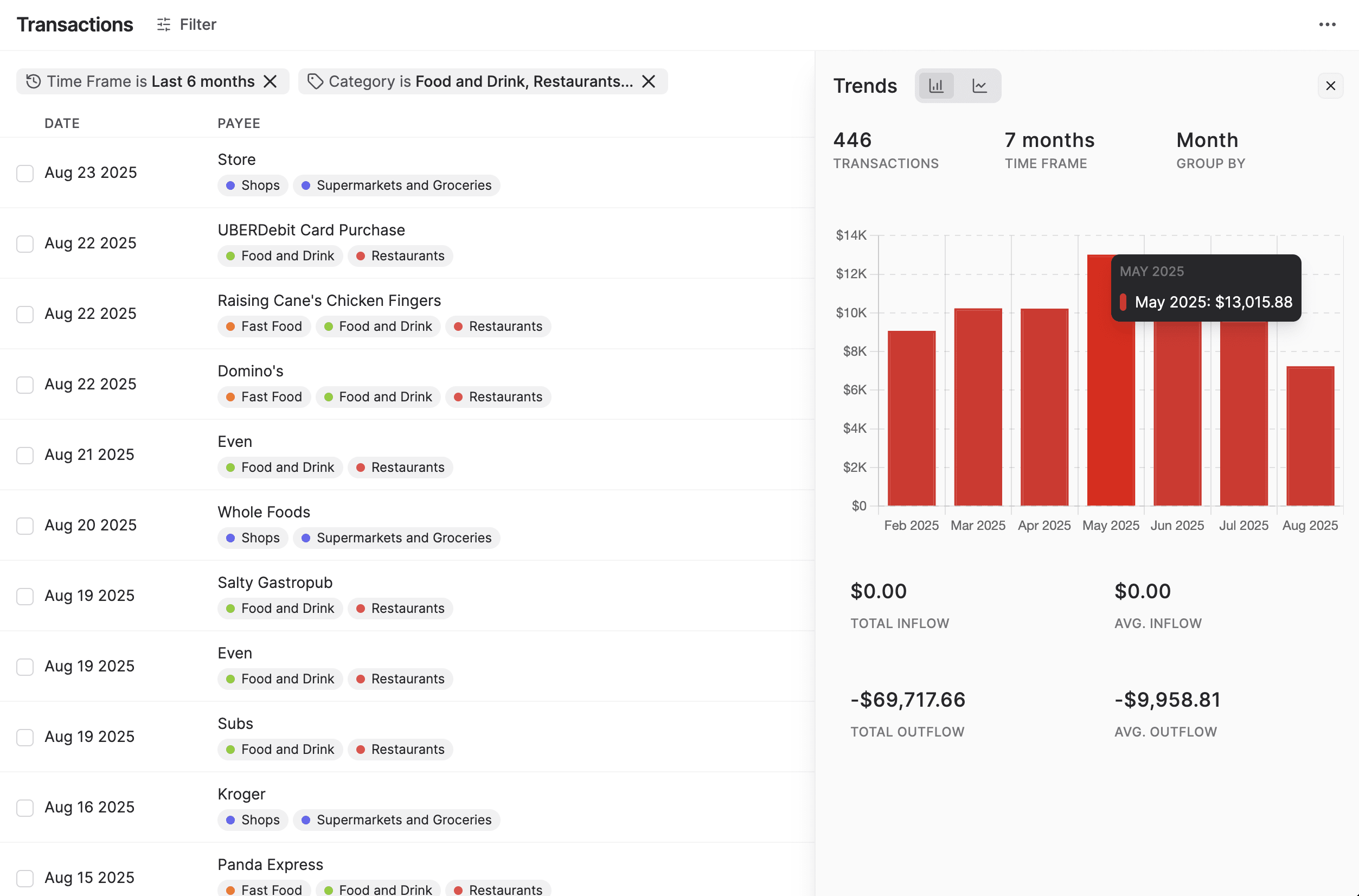
Task: Open the Salty Gastropub transaction
Action: pyautogui.click(x=275, y=583)
